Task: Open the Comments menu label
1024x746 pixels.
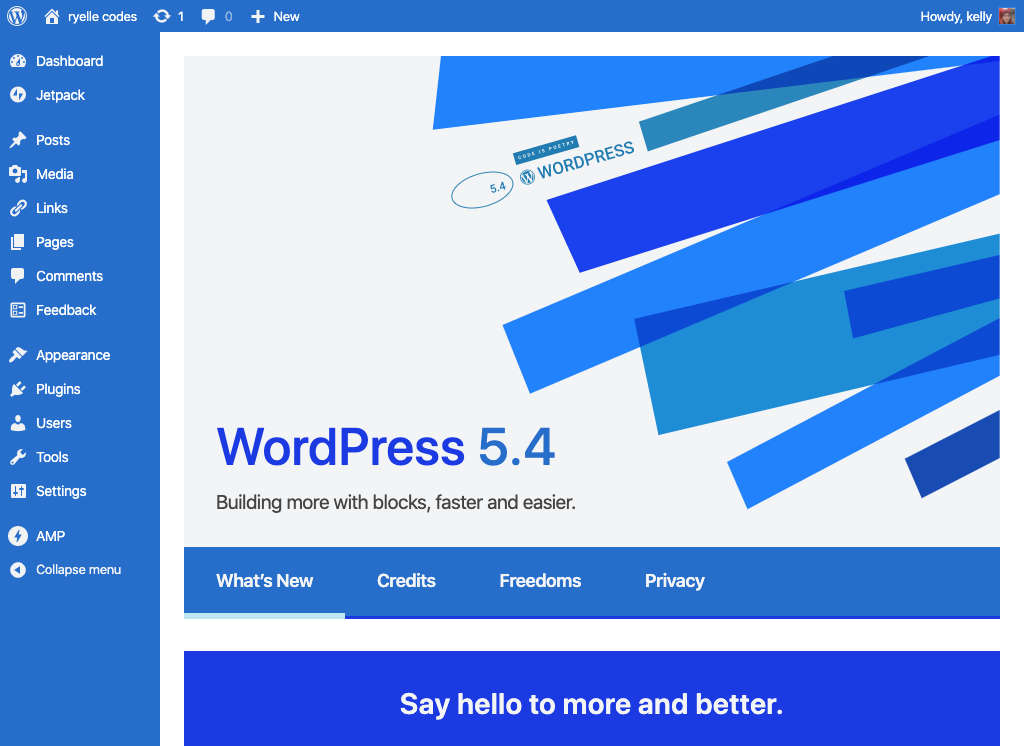Action: point(69,276)
